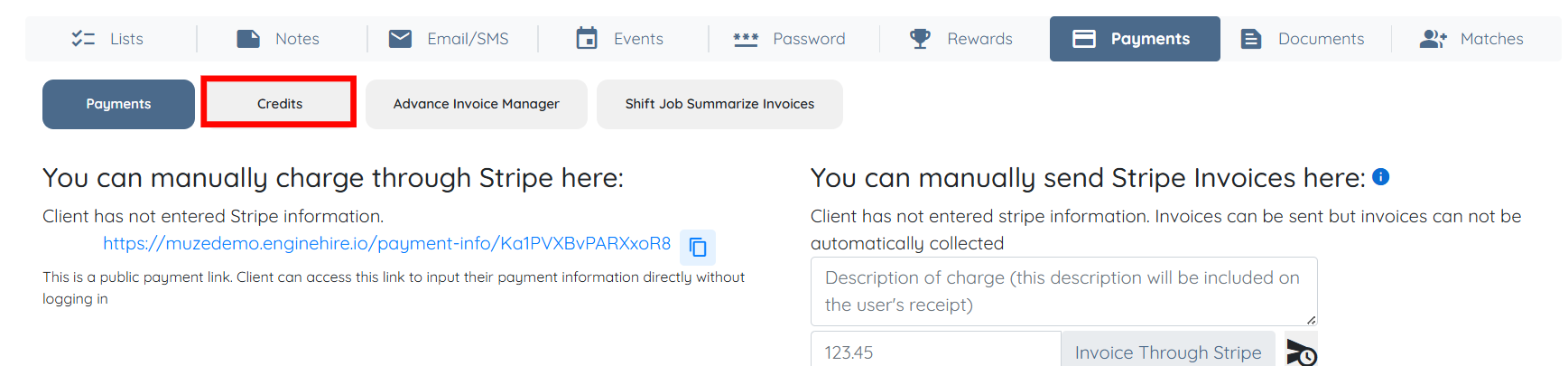This screenshot has width=1568, height=366.
Task: Select the Payments sub-tab button
Action: 118,104
